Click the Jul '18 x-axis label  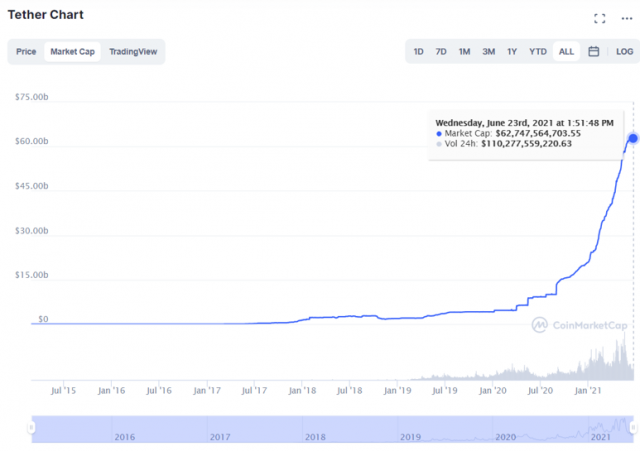pyautogui.click(x=349, y=391)
